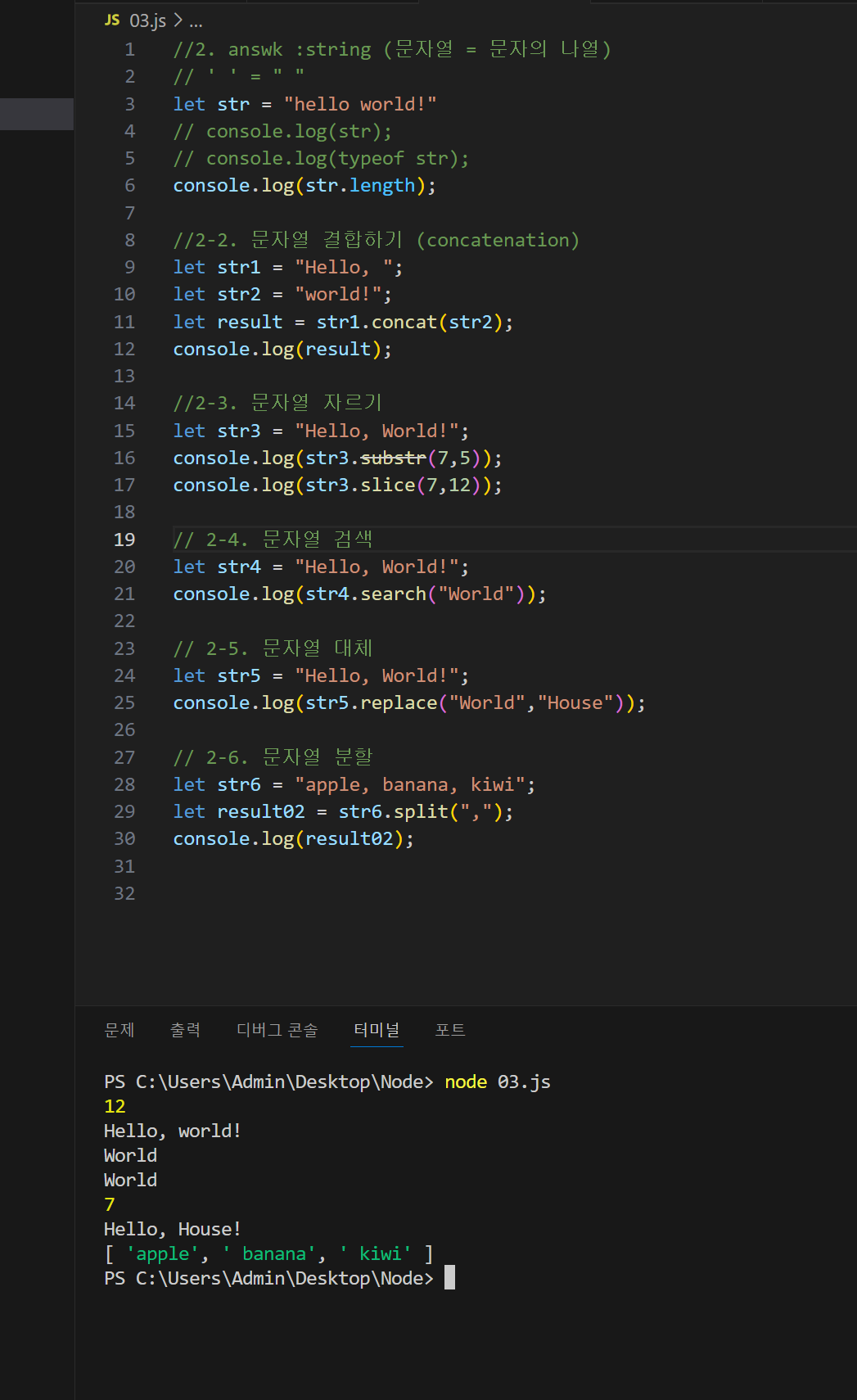
Task: Open the 디버그 콘솔 tab
Action: click(x=277, y=1030)
